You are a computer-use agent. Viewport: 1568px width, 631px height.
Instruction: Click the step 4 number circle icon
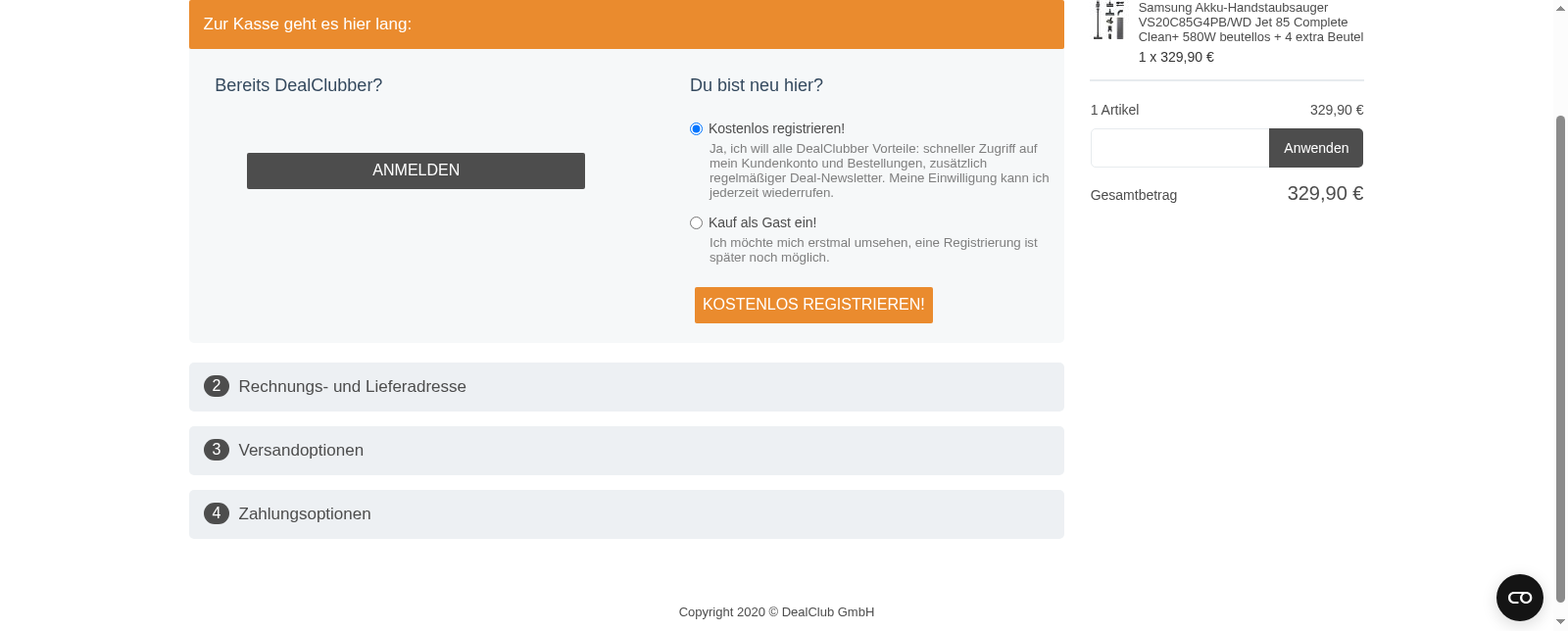(216, 513)
